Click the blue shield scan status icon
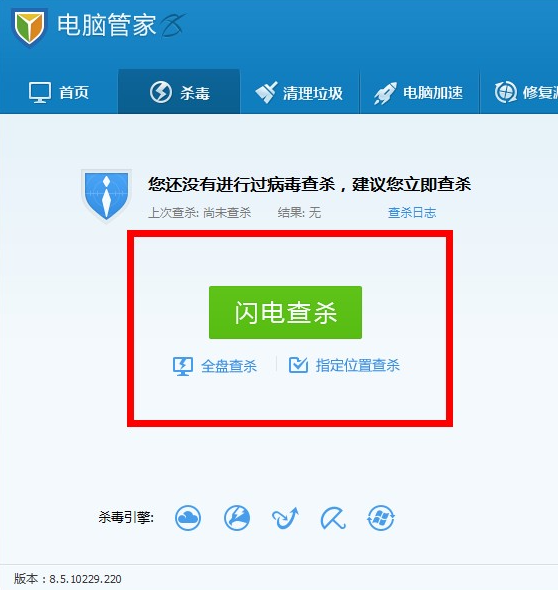The height and width of the screenshot is (590, 558). [x=106, y=196]
